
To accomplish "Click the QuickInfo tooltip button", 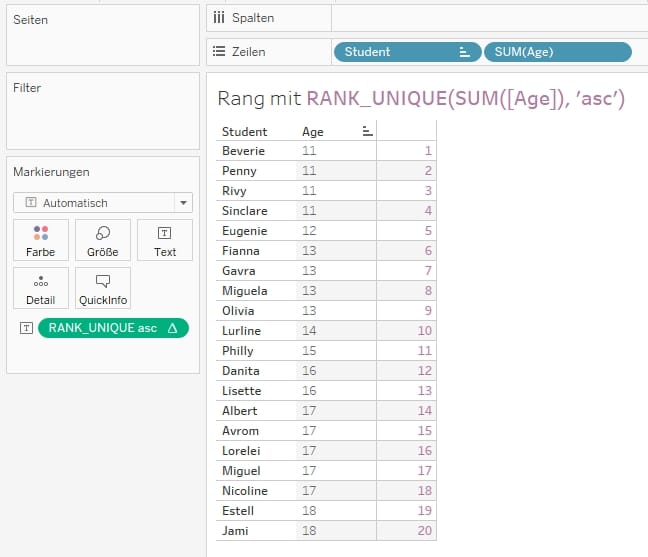I will (x=103, y=288).
